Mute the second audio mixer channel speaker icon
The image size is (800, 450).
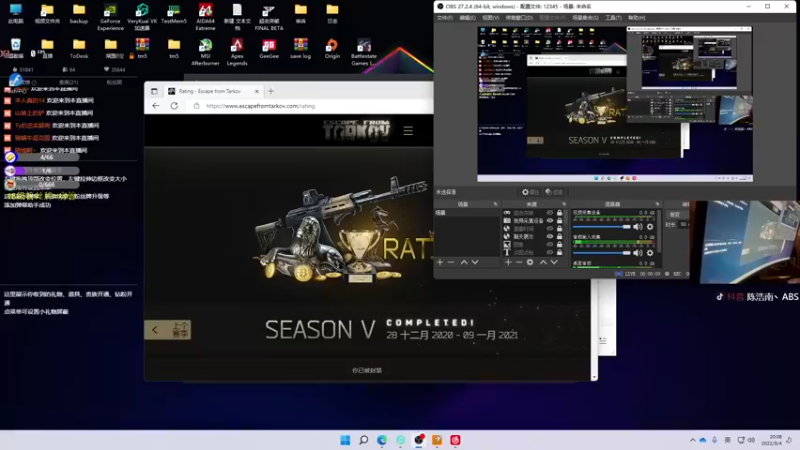[638, 253]
